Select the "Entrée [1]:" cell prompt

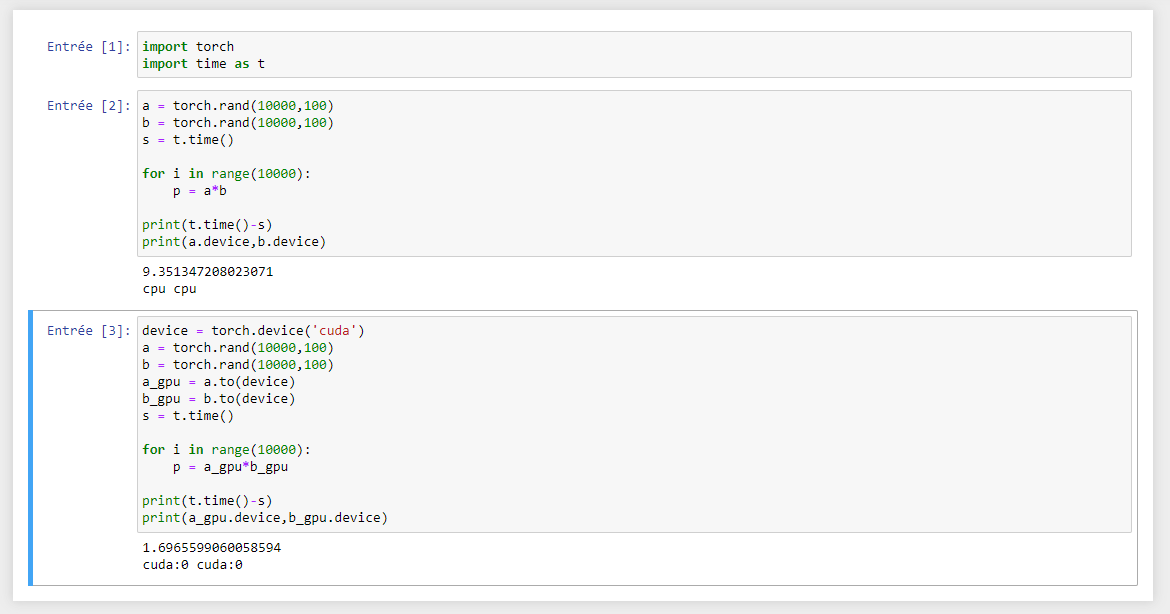pyautogui.click(x=89, y=46)
